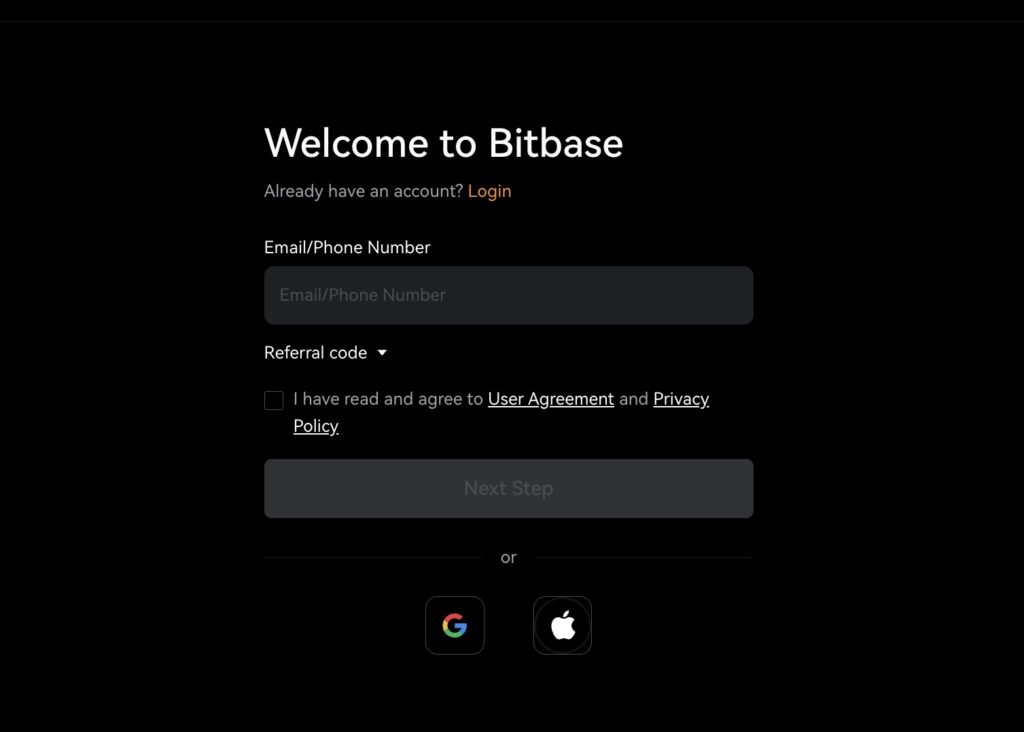The height and width of the screenshot is (732, 1024).
Task: Click the "Already have an account?" text
Action: pyautogui.click(x=363, y=191)
